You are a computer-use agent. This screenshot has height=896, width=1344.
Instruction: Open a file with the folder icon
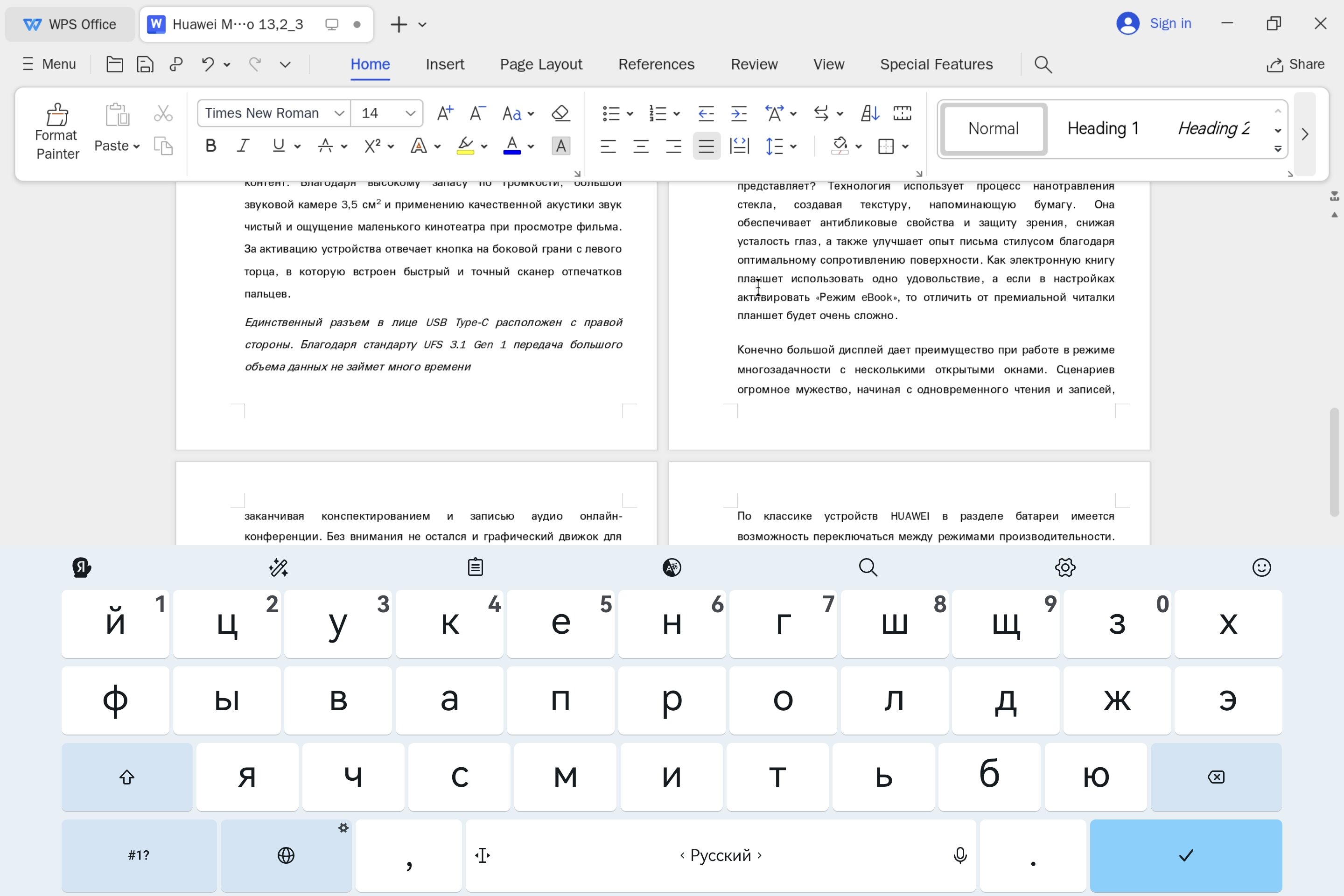[114, 64]
